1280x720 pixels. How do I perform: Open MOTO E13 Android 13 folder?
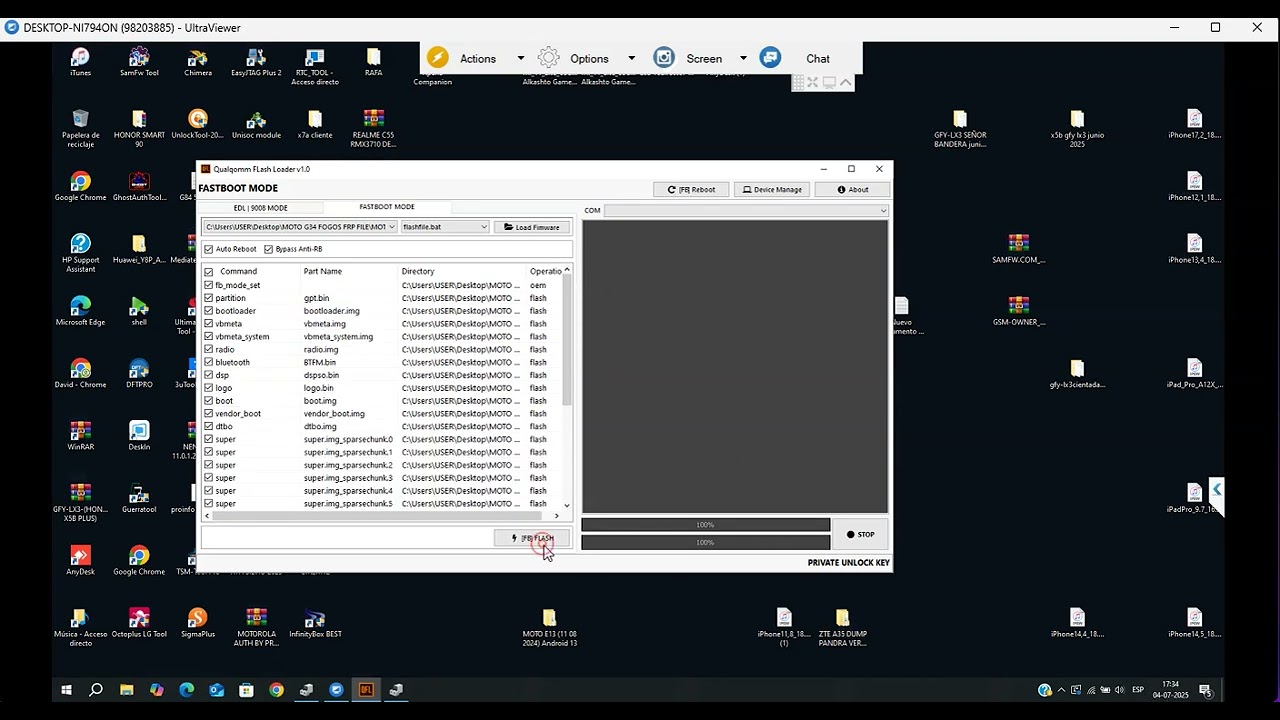(x=549, y=627)
